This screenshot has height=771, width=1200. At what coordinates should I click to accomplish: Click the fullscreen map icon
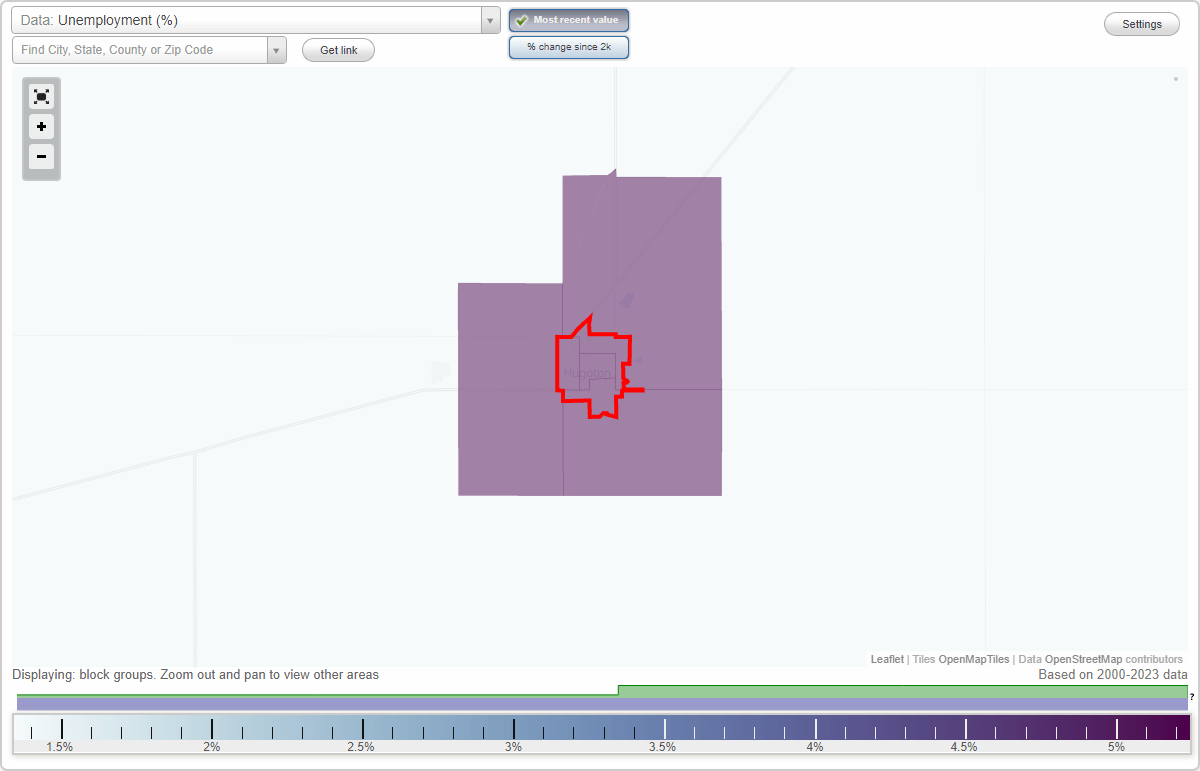coord(41,97)
